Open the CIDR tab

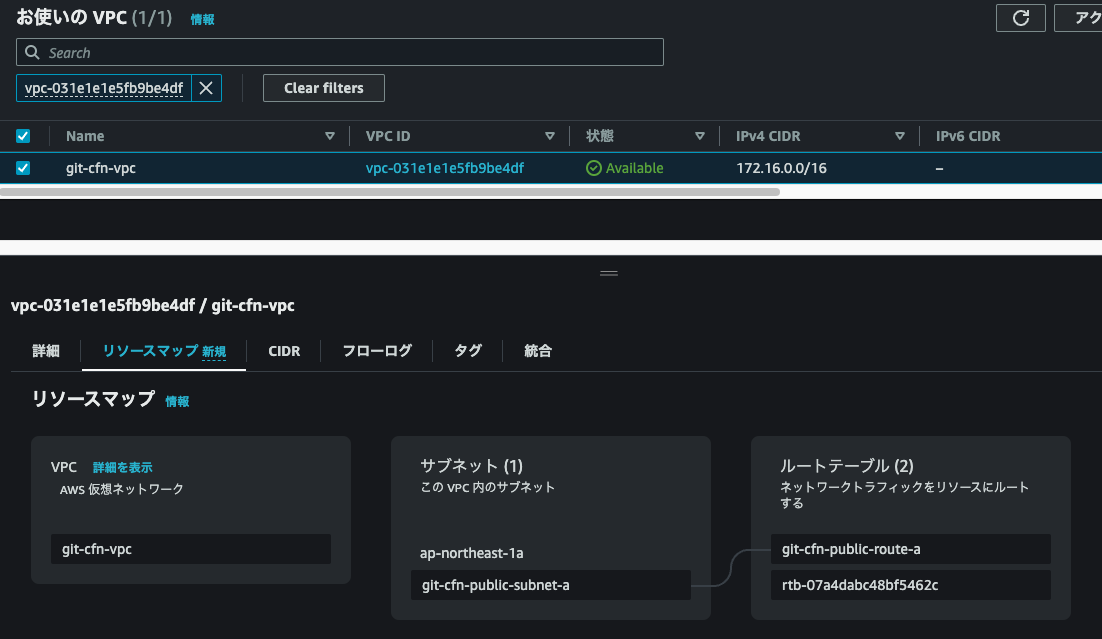click(284, 351)
